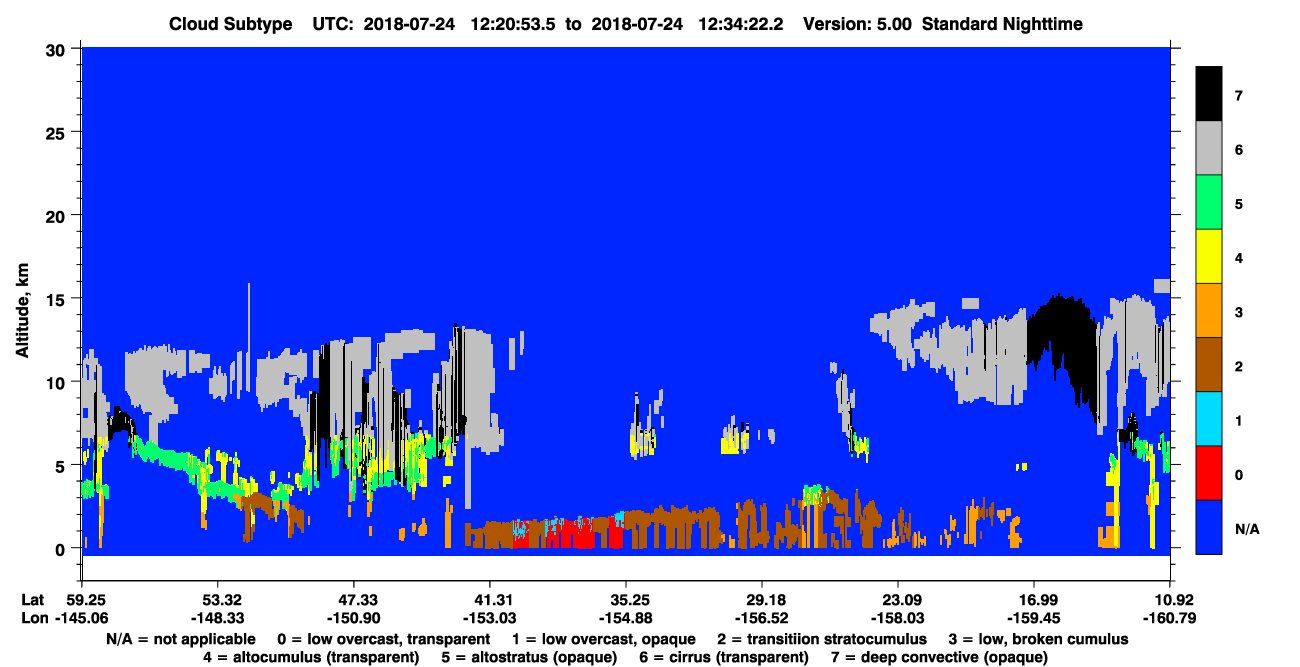Image resolution: width=1300 pixels, height=667 pixels.
Task: Click the latitude value 29.18
Action: pyautogui.click(x=761, y=600)
